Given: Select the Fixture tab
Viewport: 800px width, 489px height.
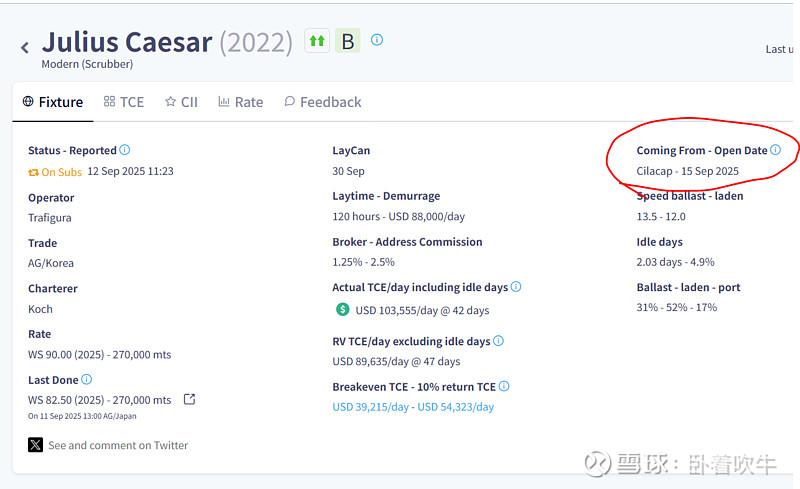Looking at the screenshot, I should (53, 102).
